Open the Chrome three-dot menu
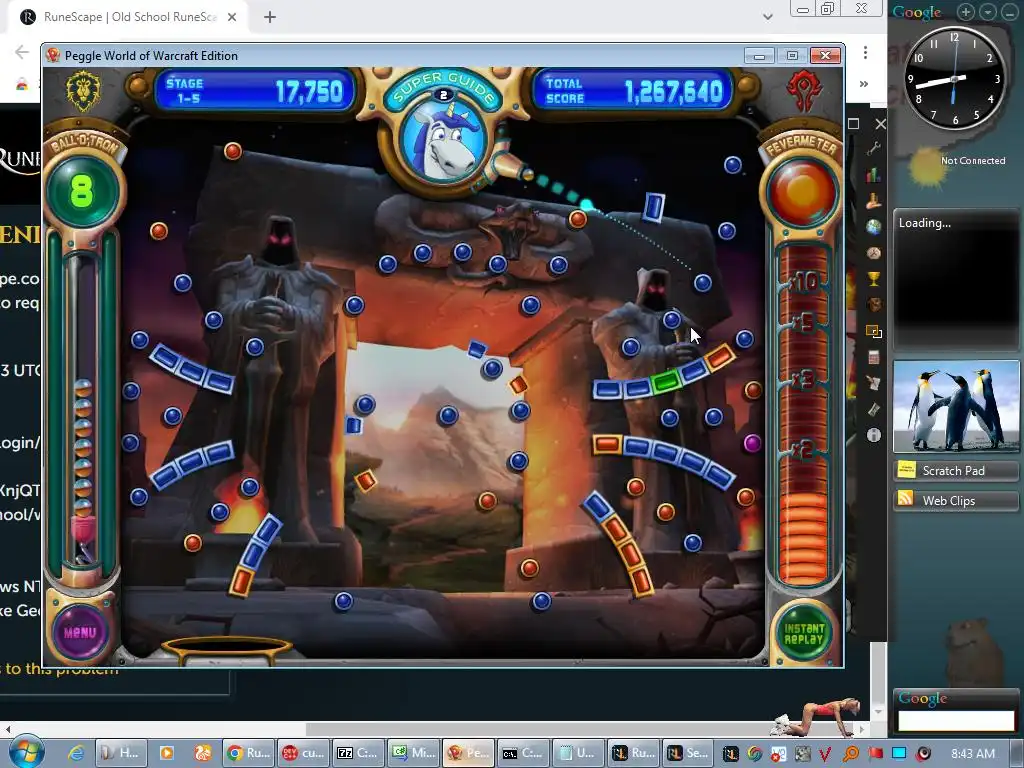Viewport: 1024px width, 768px height. click(865, 52)
